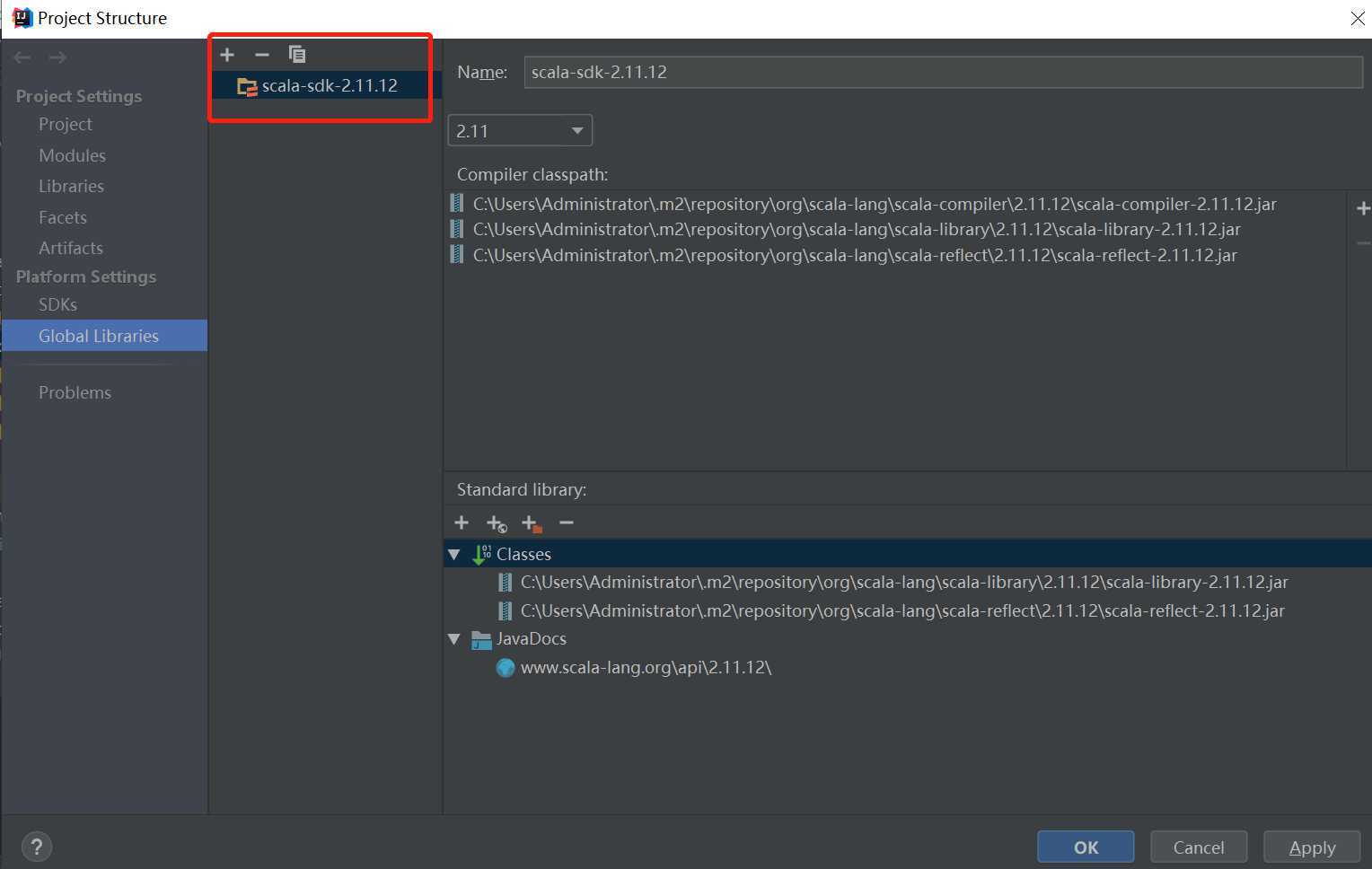Viewport: 1372px width, 869px height.
Task: Collapse the JavaDocs tree node
Action: (454, 639)
